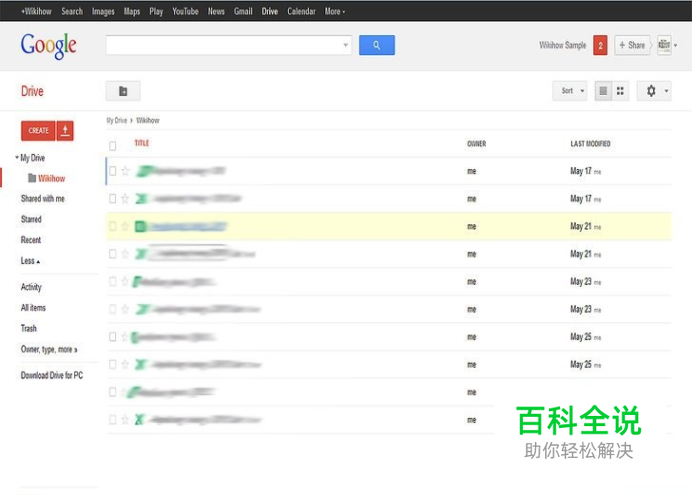This screenshot has height=495, width=692.
Task: Click the Google logo
Action: pyautogui.click(x=49, y=46)
